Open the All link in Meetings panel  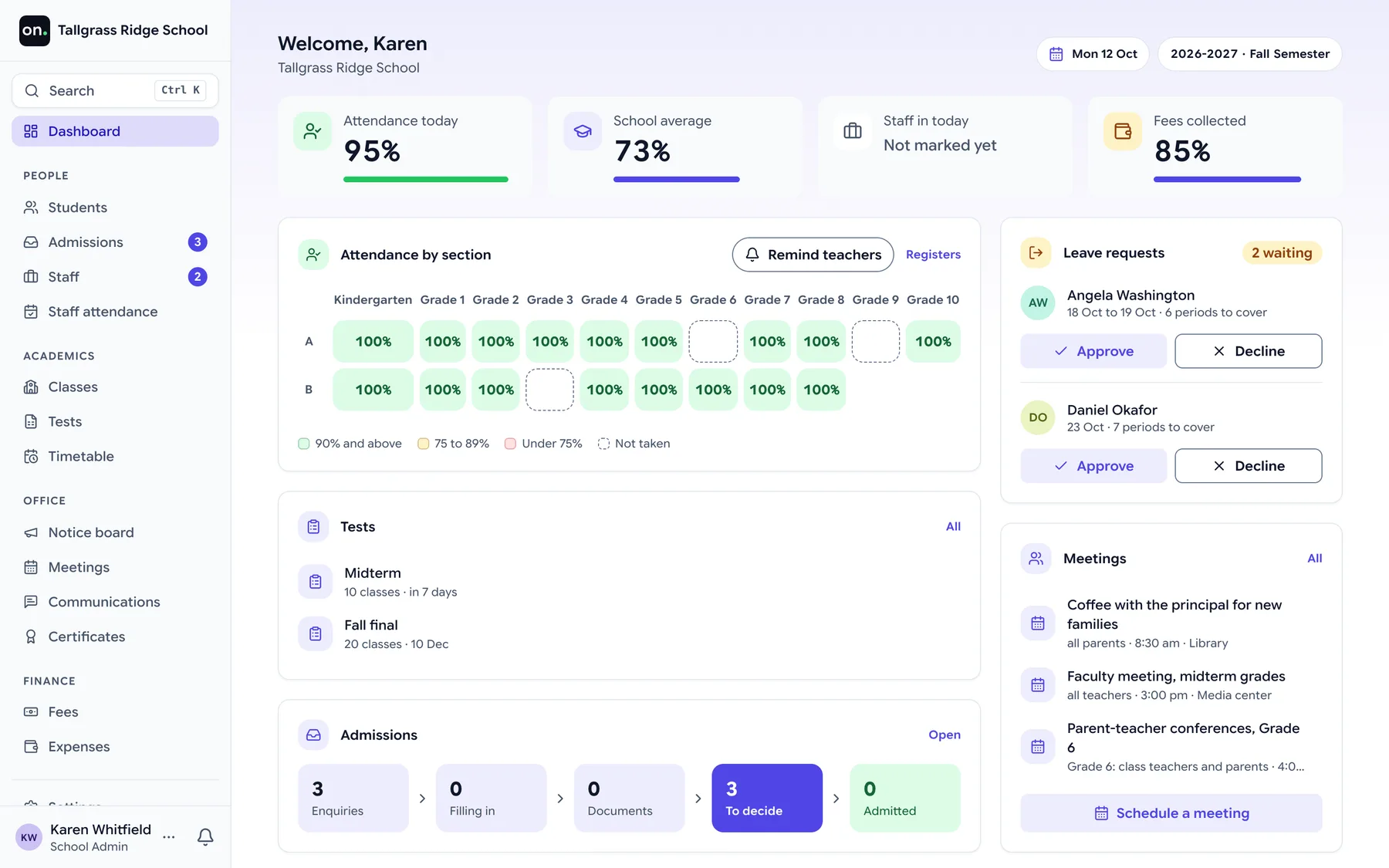click(x=1314, y=559)
